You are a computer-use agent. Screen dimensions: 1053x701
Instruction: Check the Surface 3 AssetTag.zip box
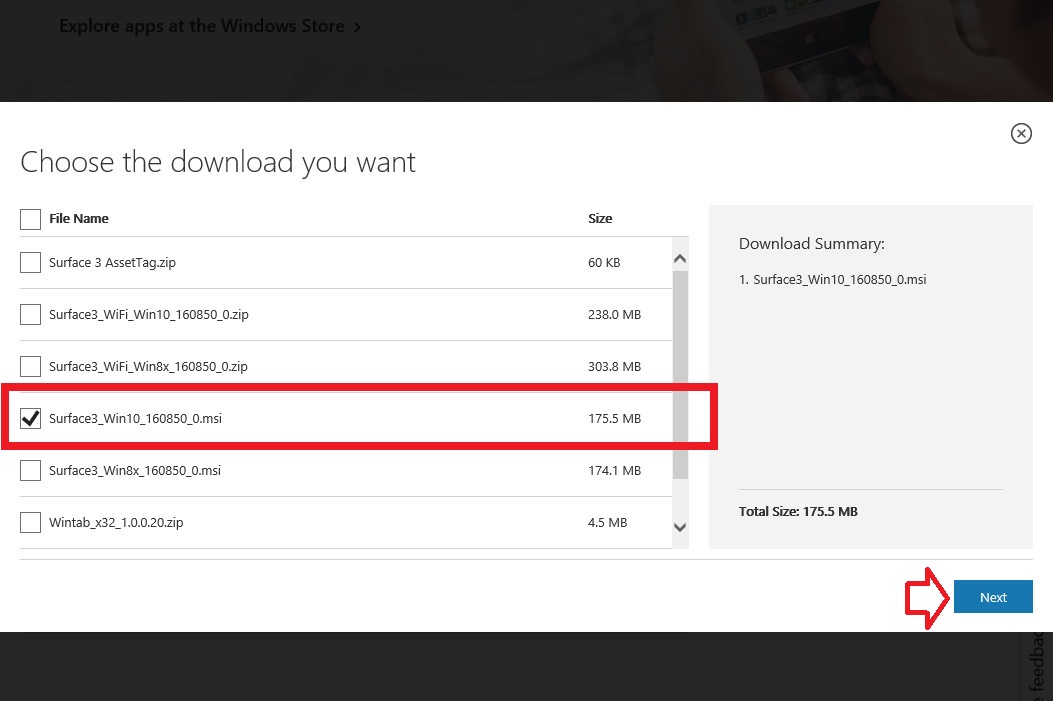30,263
